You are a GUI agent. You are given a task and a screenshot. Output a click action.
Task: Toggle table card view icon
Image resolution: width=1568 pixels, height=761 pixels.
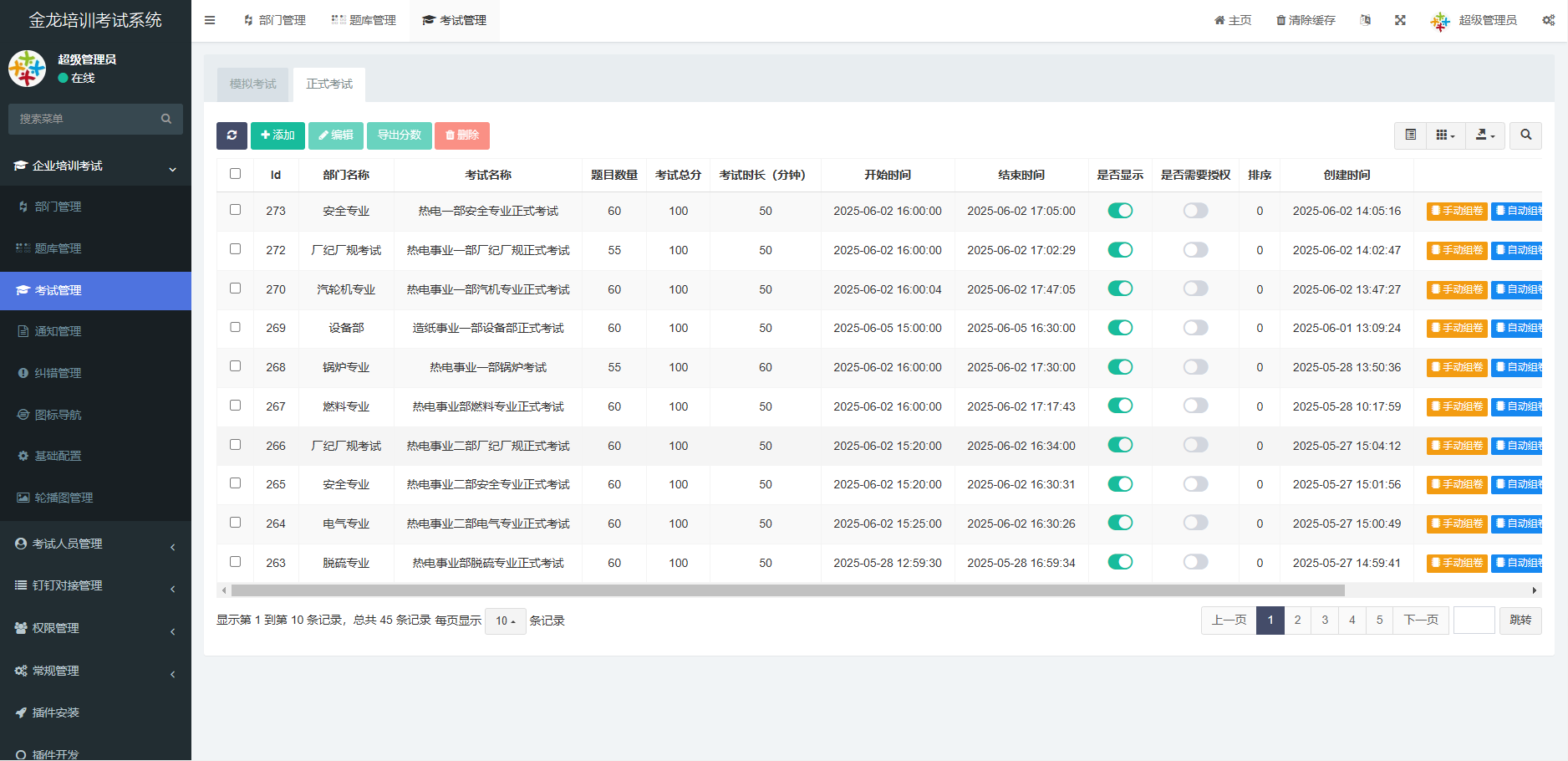click(1411, 135)
